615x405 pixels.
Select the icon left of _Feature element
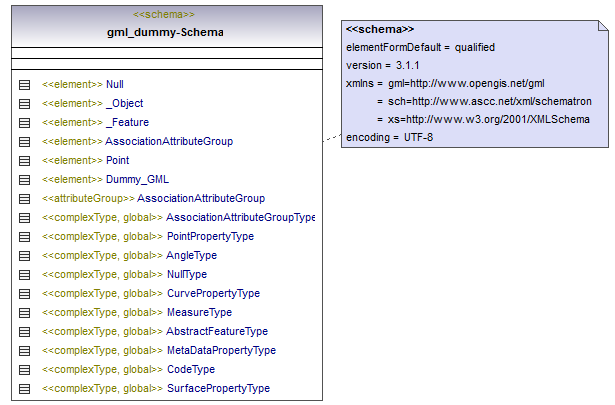tap(25, 123)
